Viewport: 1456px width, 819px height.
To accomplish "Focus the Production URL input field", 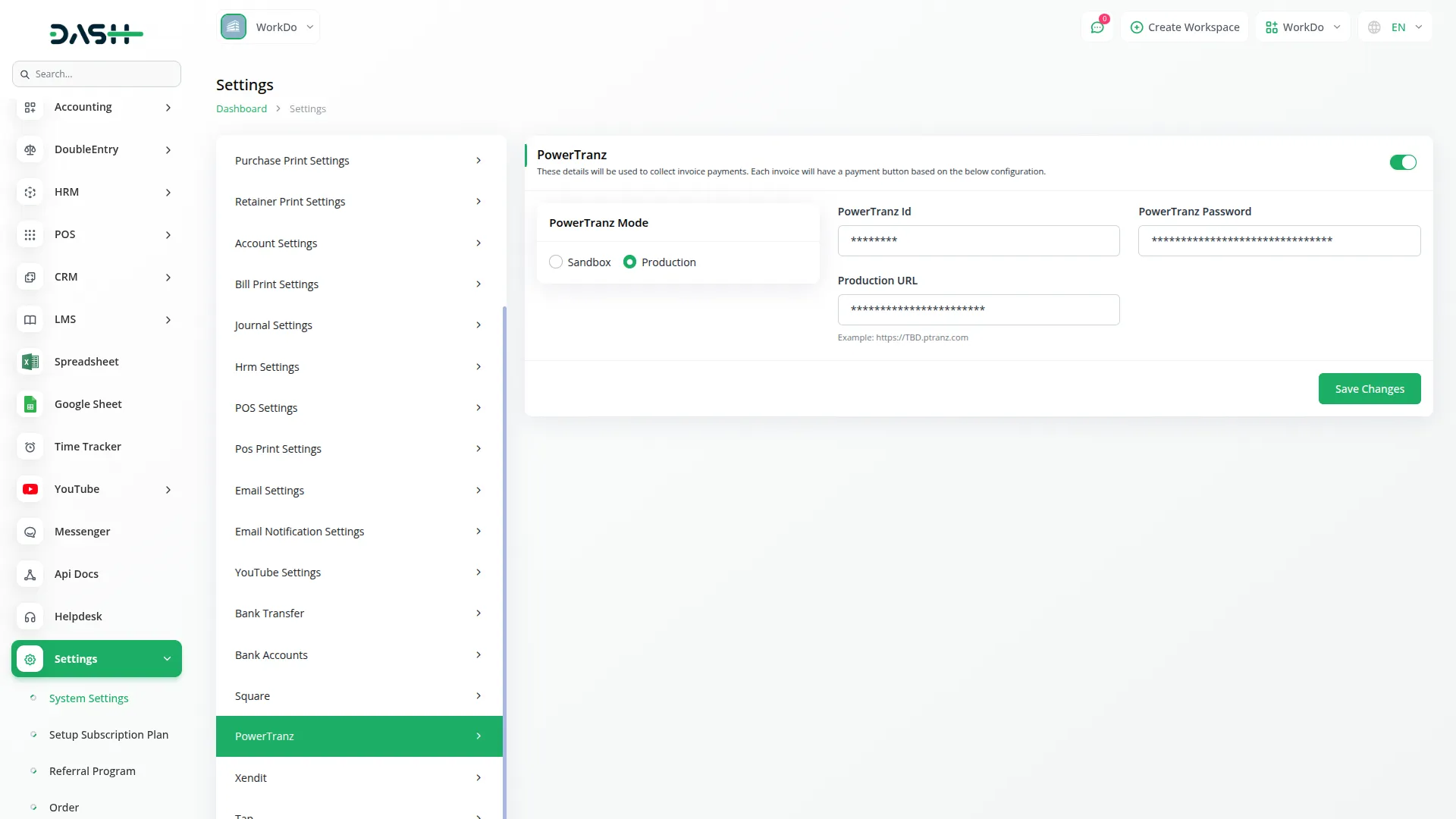I will pos(978,309).
